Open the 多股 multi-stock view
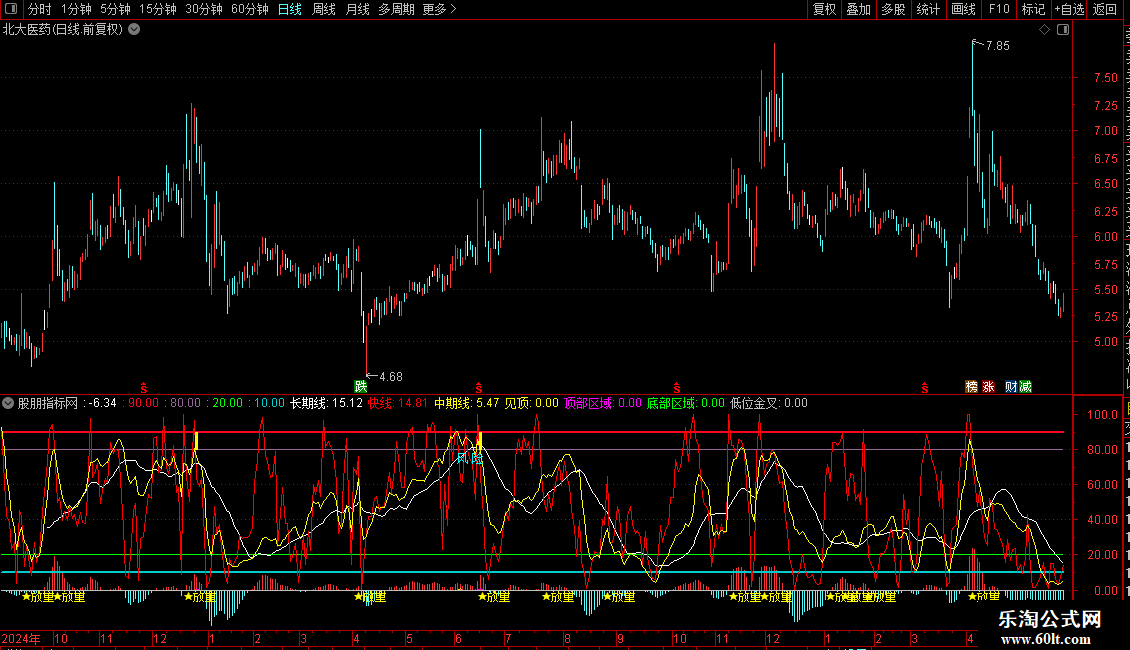 tap(894, 9)
